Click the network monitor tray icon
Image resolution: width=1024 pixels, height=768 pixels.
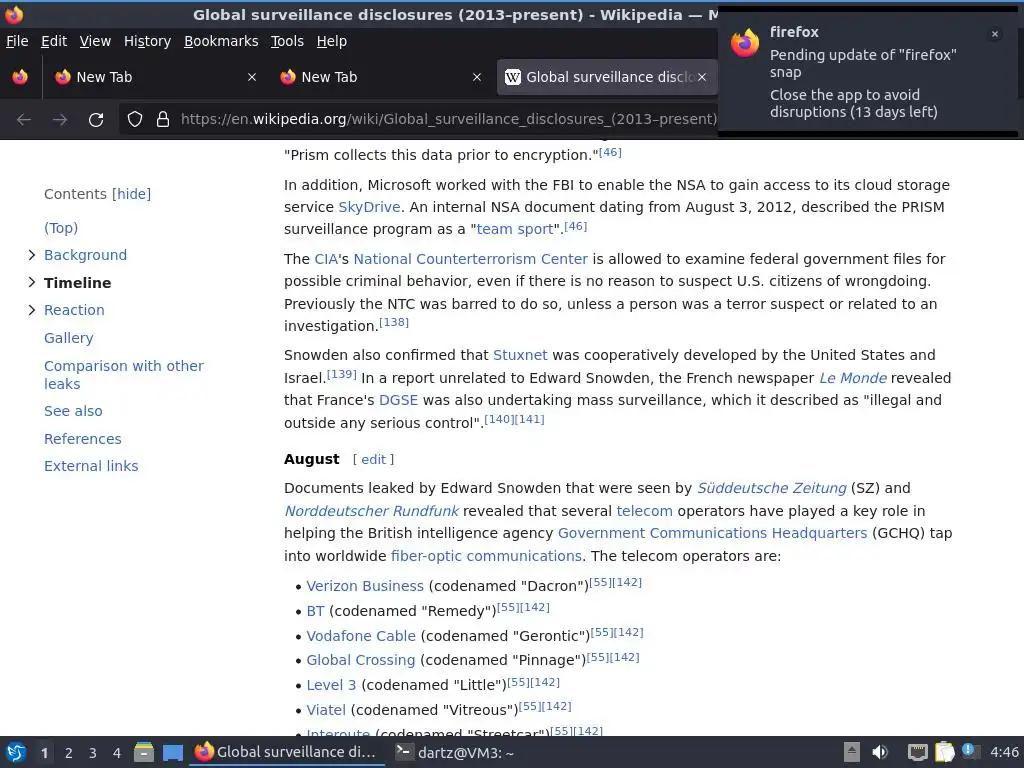pos(918,753)
